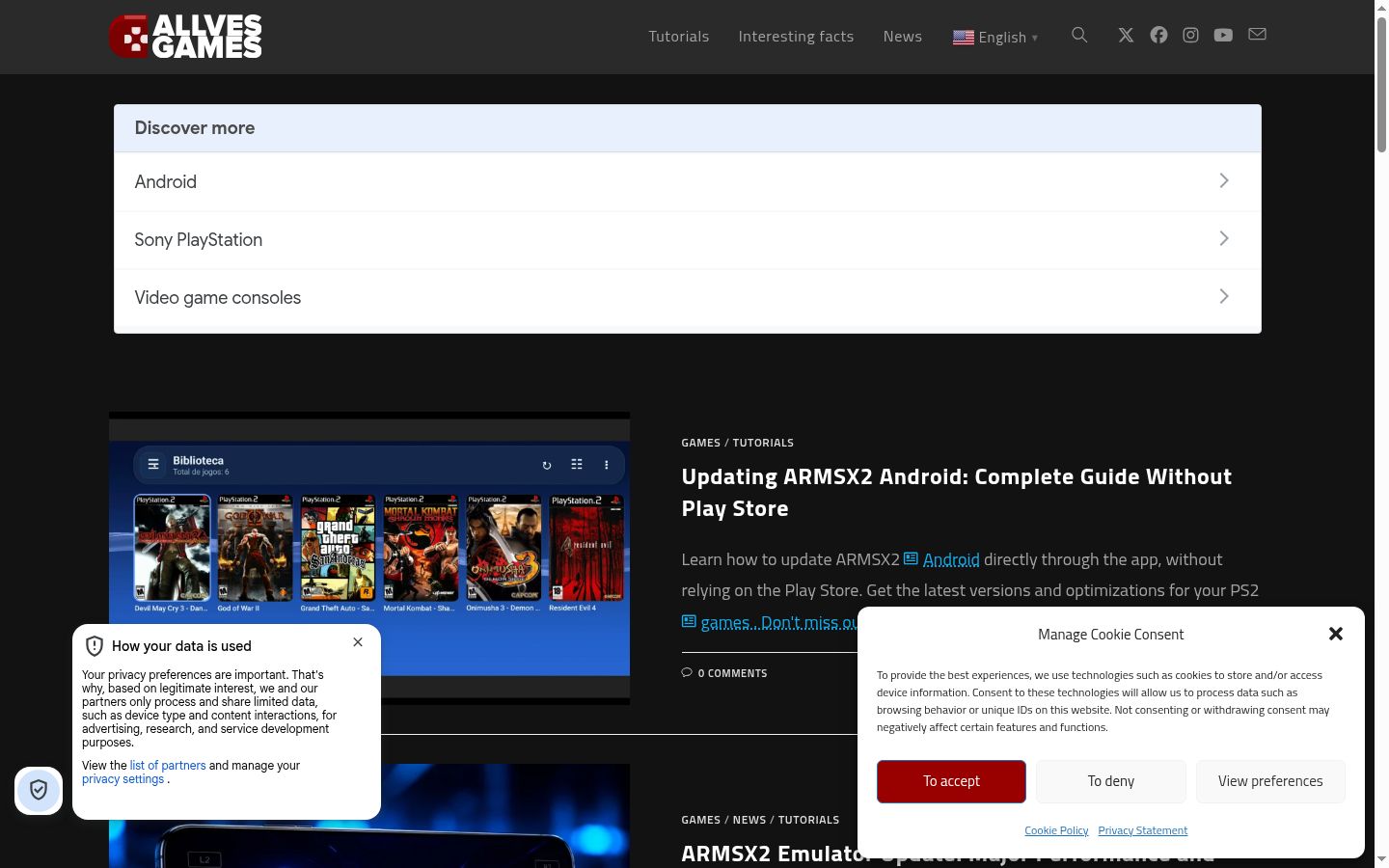The width and height of the screenshot is (1389, 868).
Task: Visit the X (Twitter) profile icon
Action: click(1126, 36)
